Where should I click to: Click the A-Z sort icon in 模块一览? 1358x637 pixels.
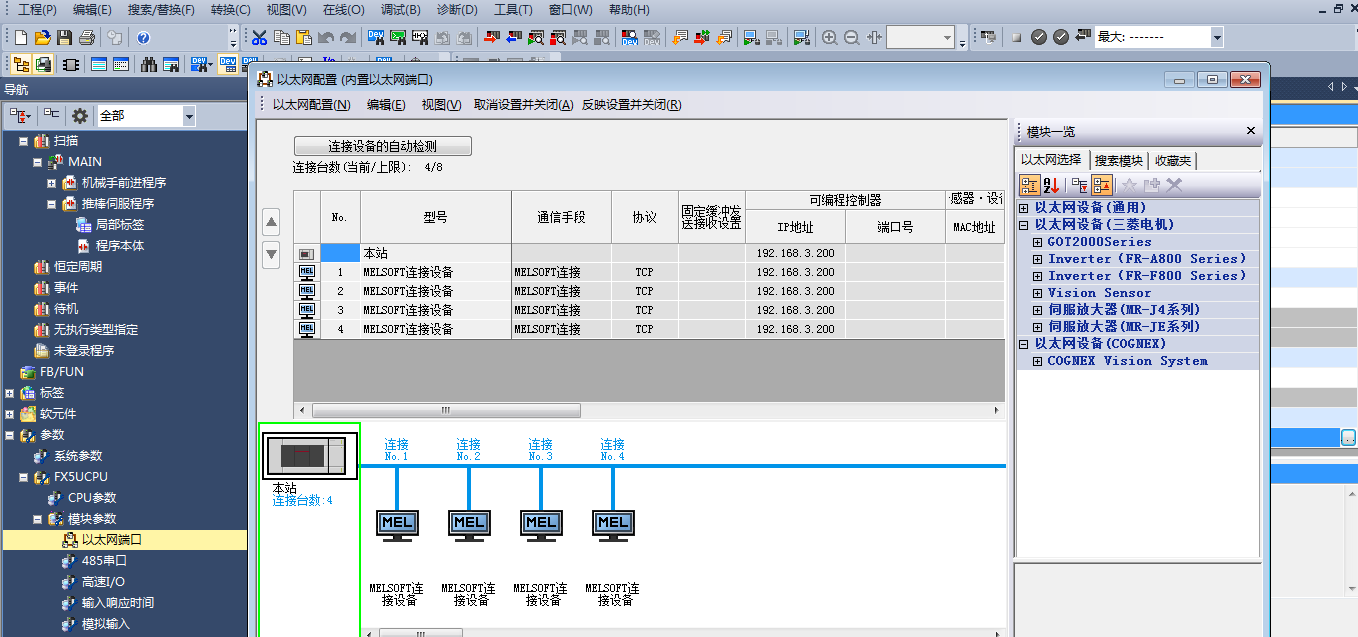pyautogui.click(x=1051, y=185)
